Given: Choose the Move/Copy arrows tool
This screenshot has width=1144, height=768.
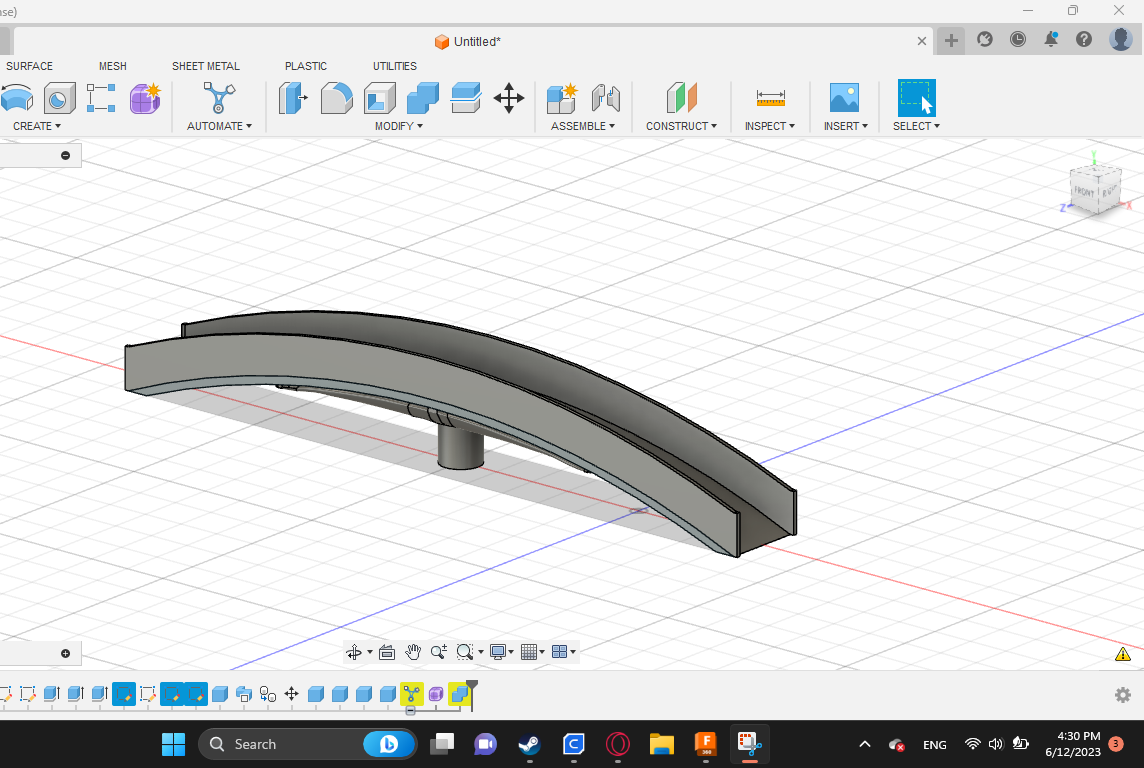Looking at the screenshot, I should pyautogui.click(x=509, y=98).
